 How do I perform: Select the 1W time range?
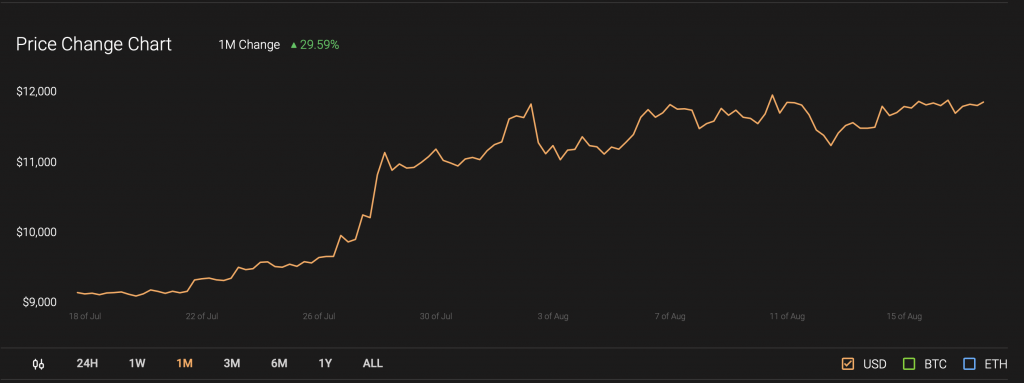137,363
